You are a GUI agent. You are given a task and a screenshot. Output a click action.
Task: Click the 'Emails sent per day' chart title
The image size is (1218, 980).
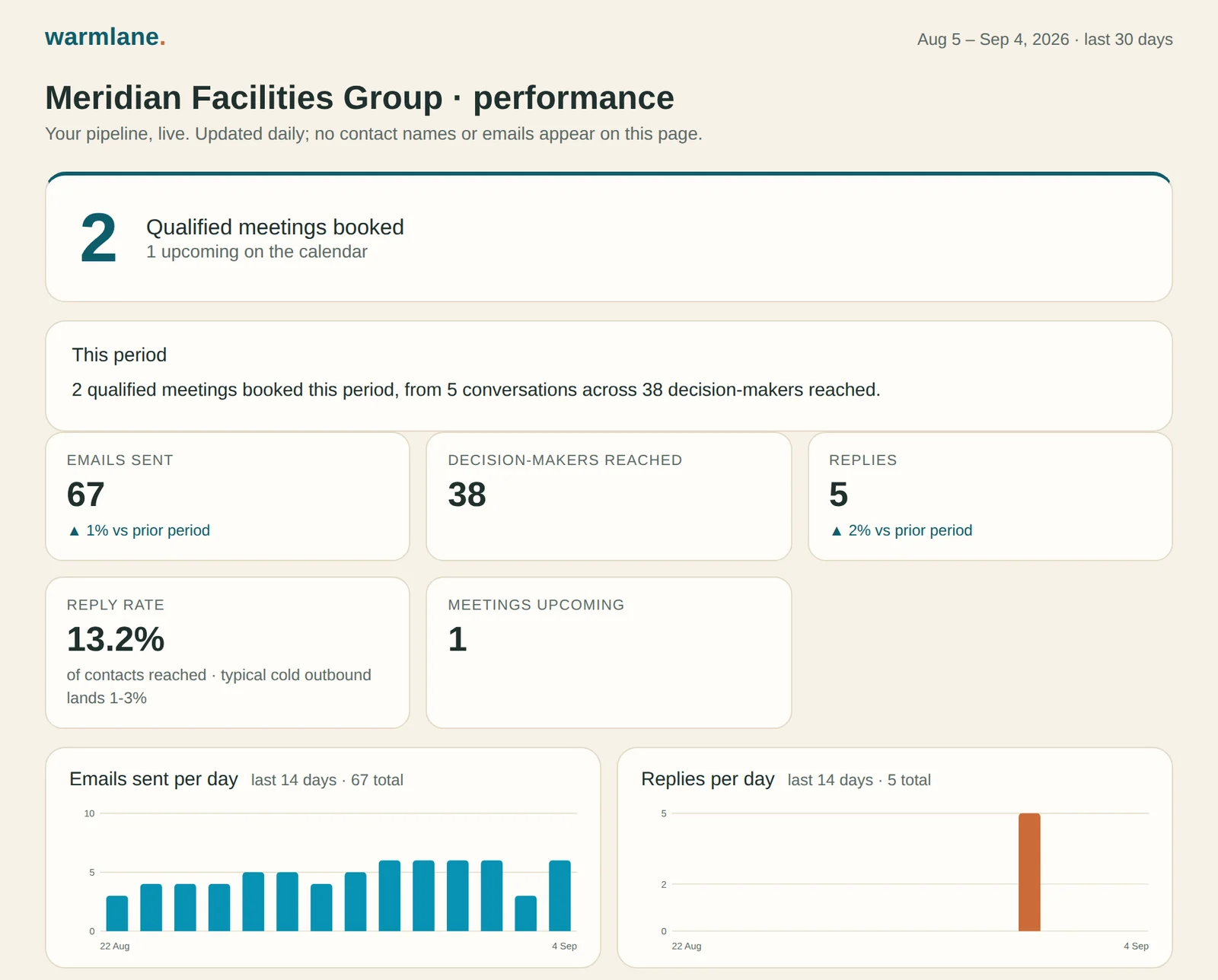[154, 779]
